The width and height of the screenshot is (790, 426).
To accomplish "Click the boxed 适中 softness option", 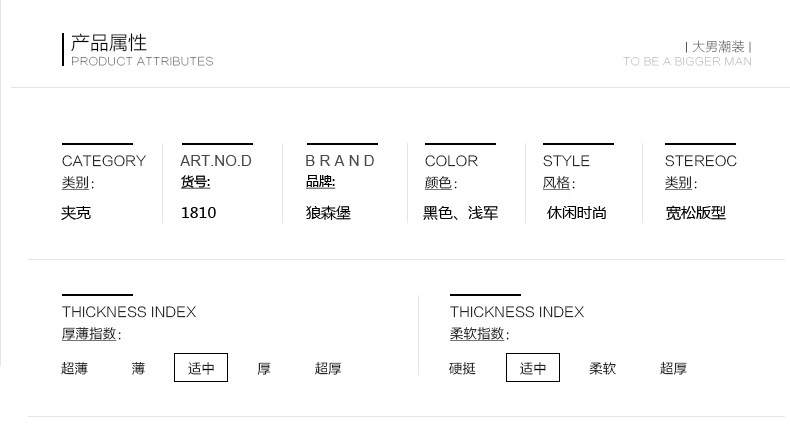I will [533, 368].
